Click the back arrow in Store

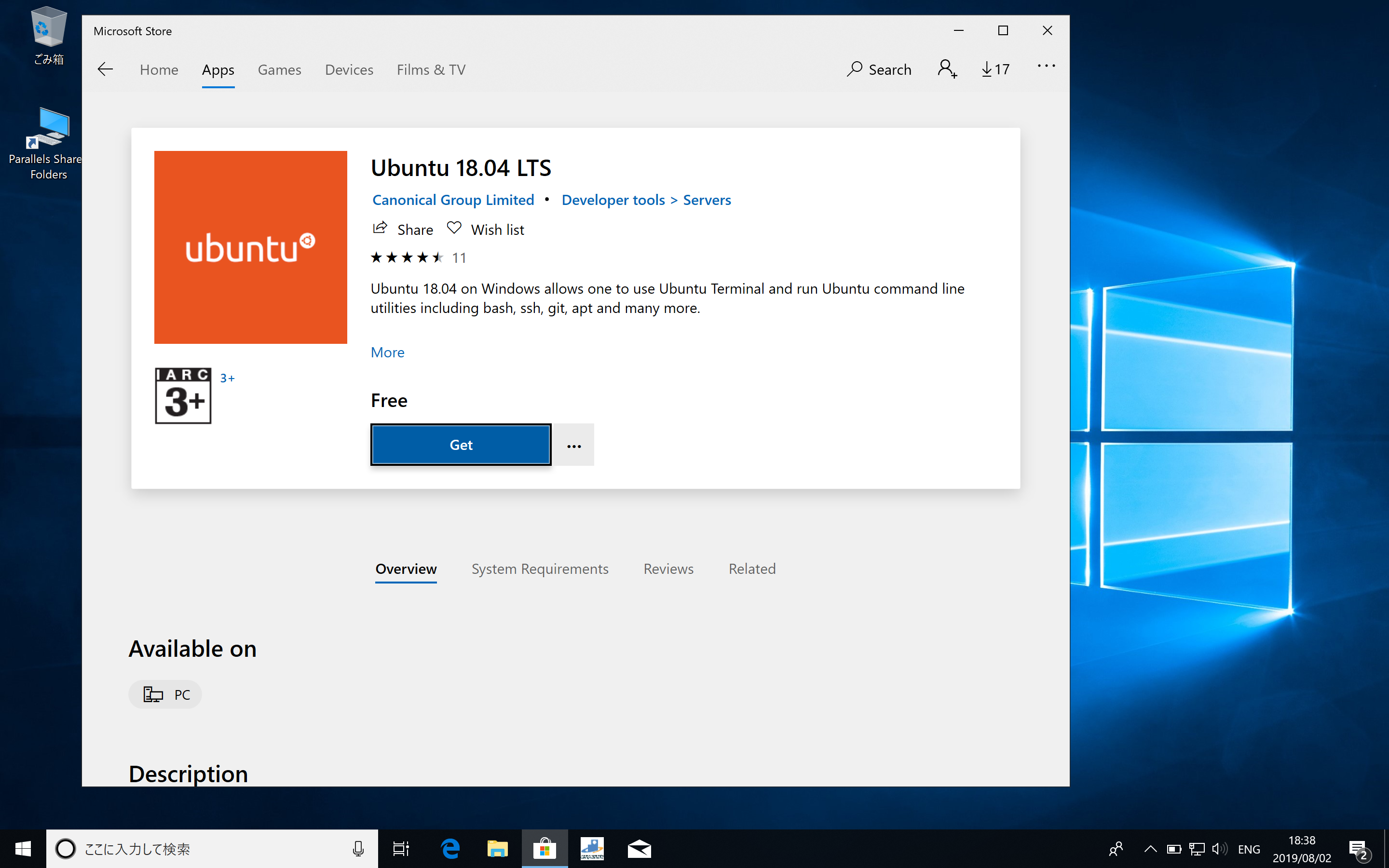(105, 69)
